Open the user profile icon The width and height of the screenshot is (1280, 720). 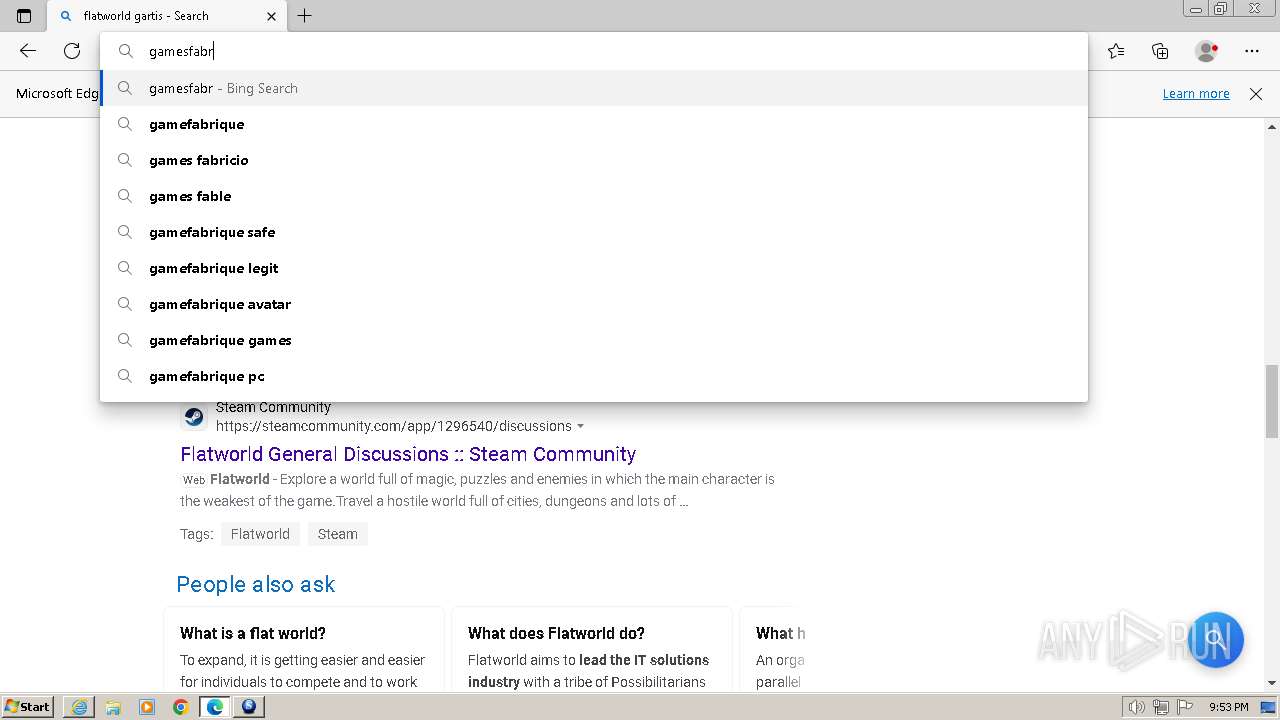(x=1206, y=51)
